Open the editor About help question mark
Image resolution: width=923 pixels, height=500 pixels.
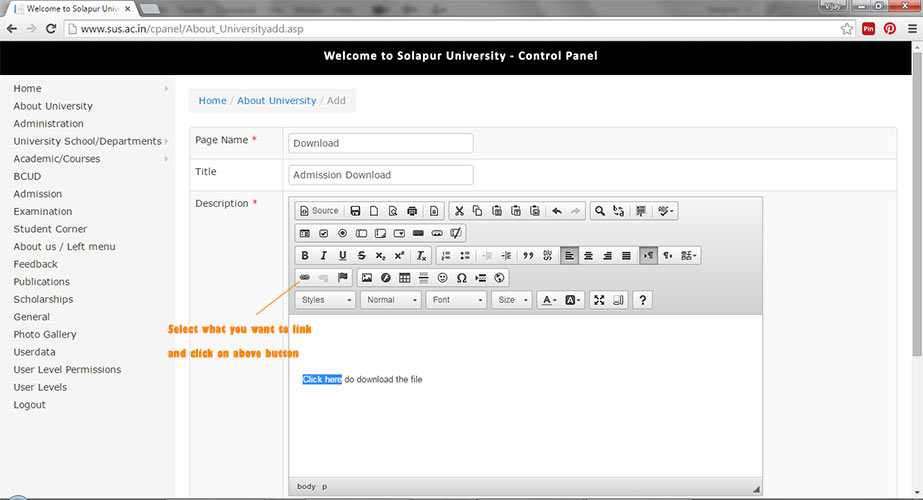pos(642,300)
